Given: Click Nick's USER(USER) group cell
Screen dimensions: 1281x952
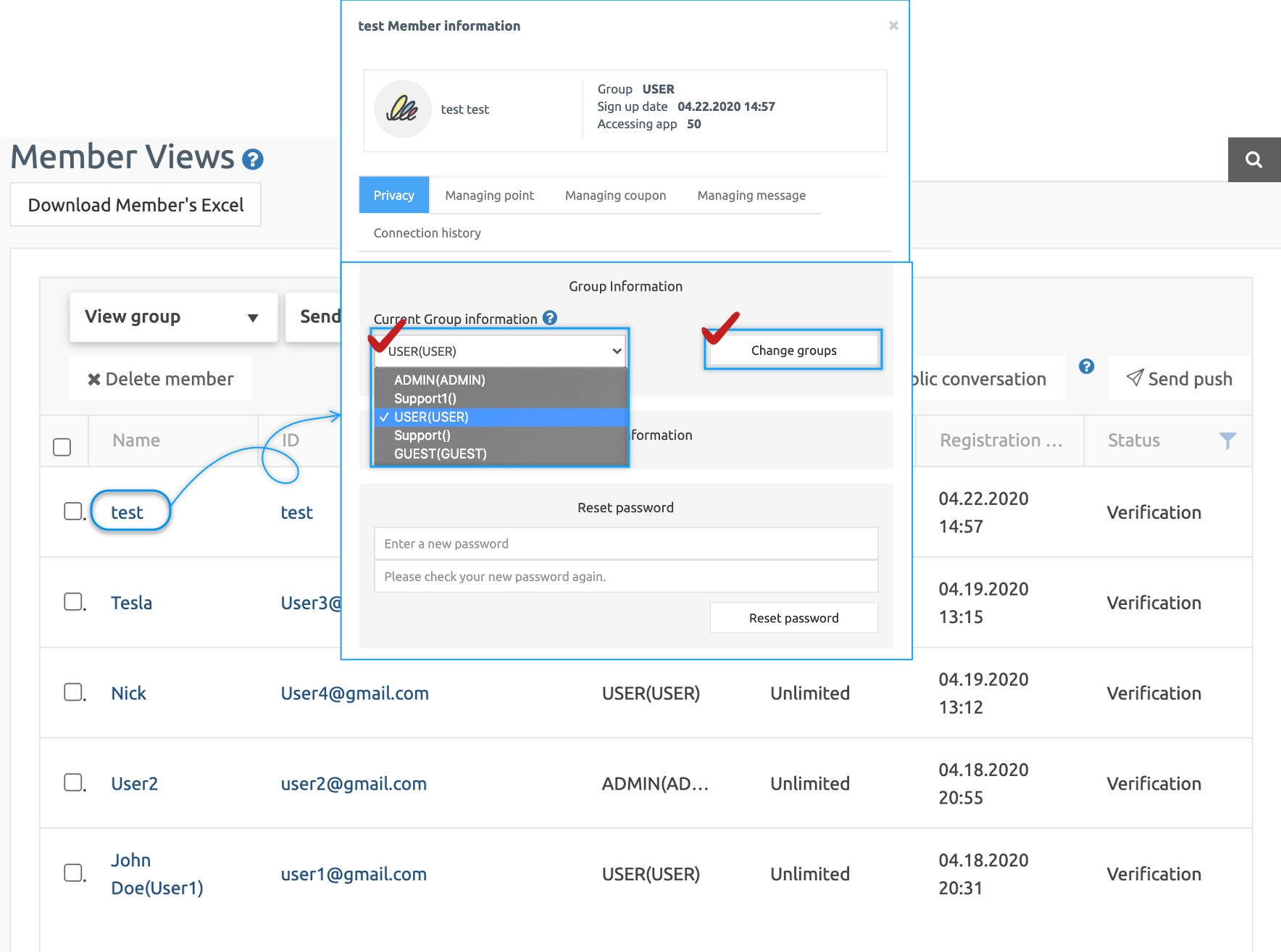Looking at the screenshot, I should tap(651, 693).
